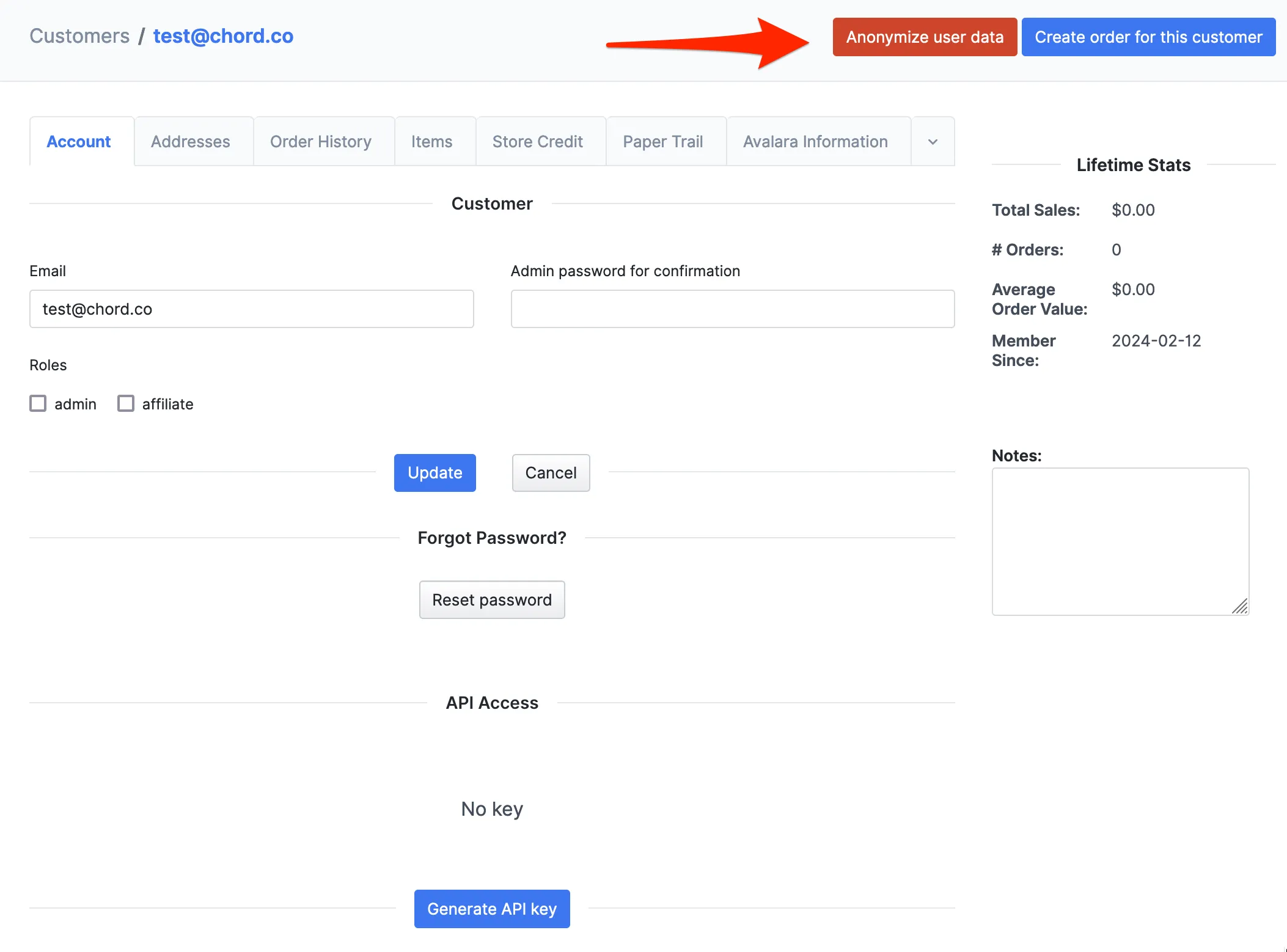This screenshot has height=952, width=1287.
Task: Select the Account tab
Action: 79,142
